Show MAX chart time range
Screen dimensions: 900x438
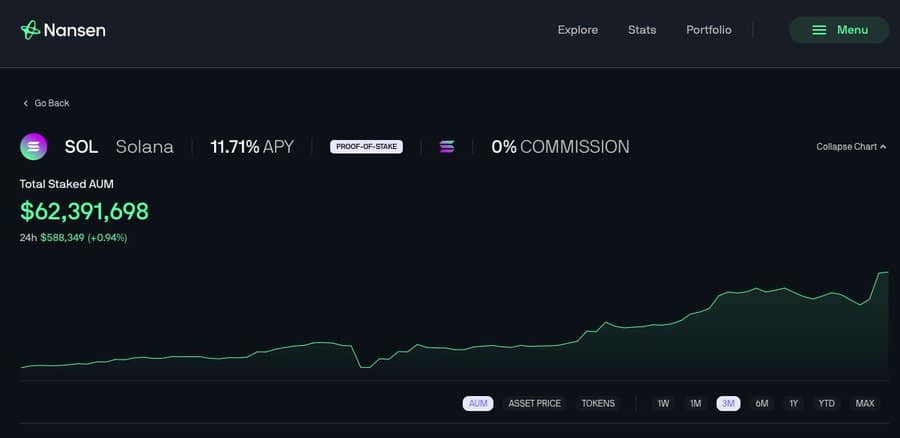click(865, 404)
